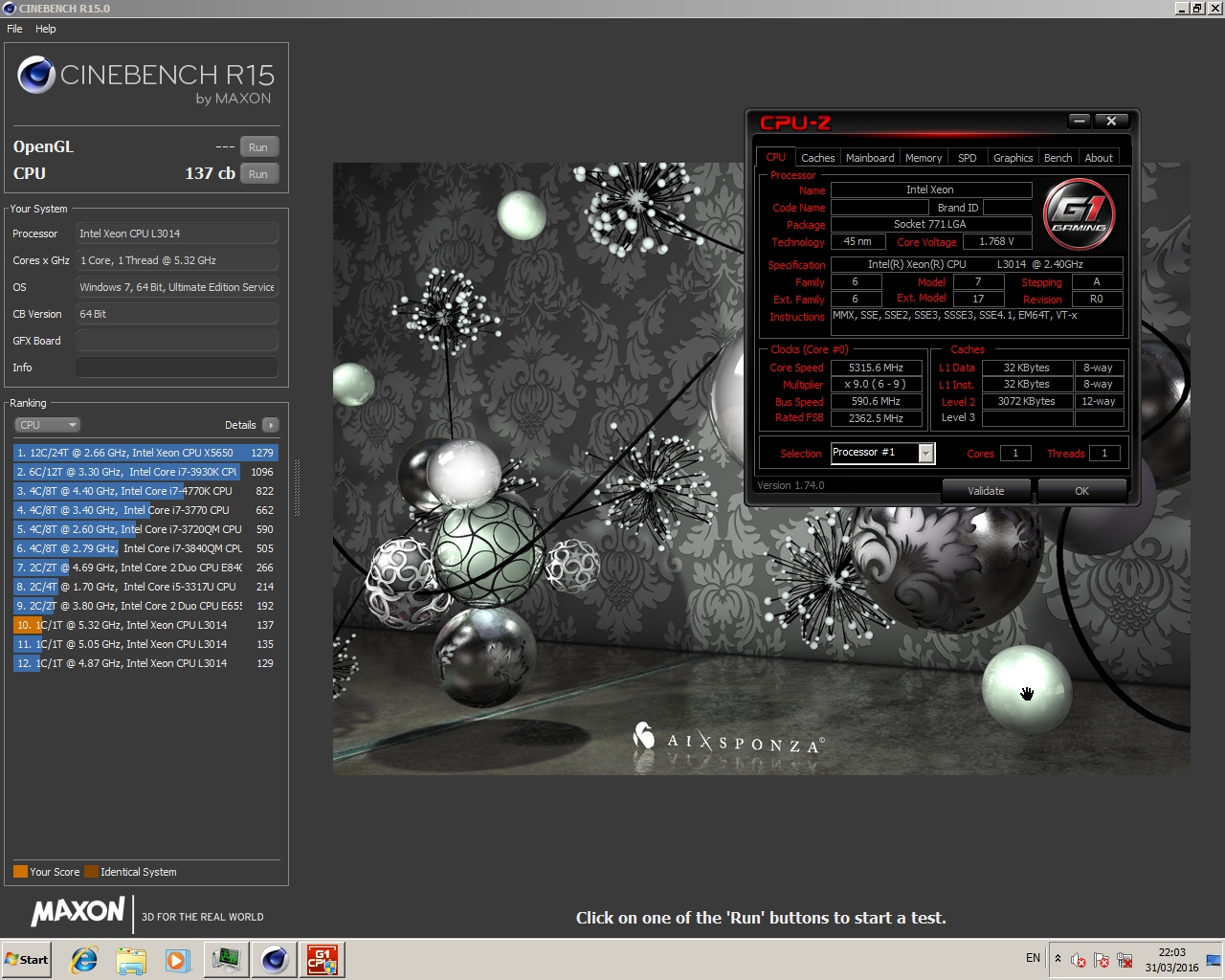Run the CPU benchmark
This screenshot has width=1225, height=980.
(x=258, y=174)
